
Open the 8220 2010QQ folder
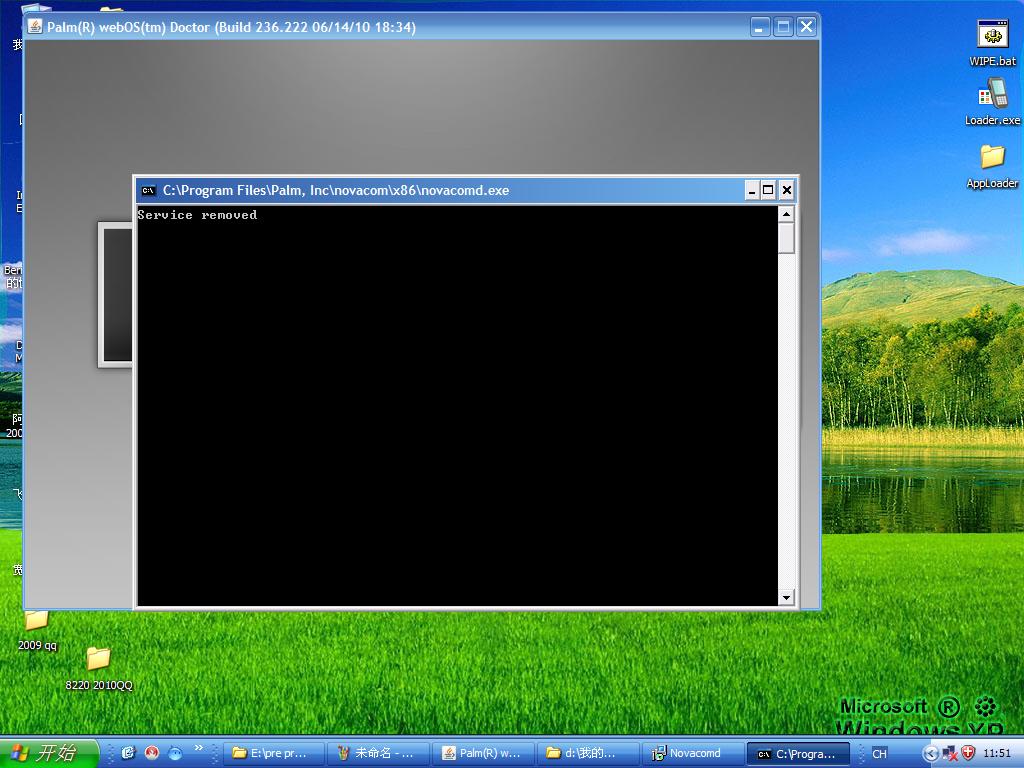tap(98, 659)
